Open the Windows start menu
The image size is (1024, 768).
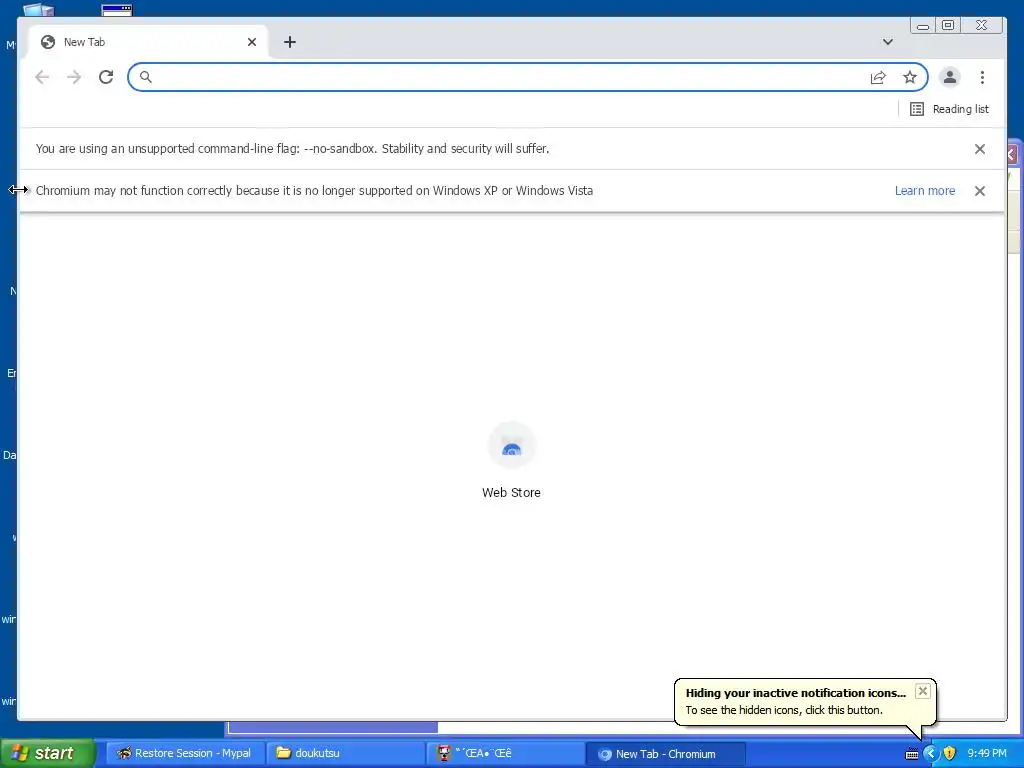pyautogui.click(x=48, y=753)
